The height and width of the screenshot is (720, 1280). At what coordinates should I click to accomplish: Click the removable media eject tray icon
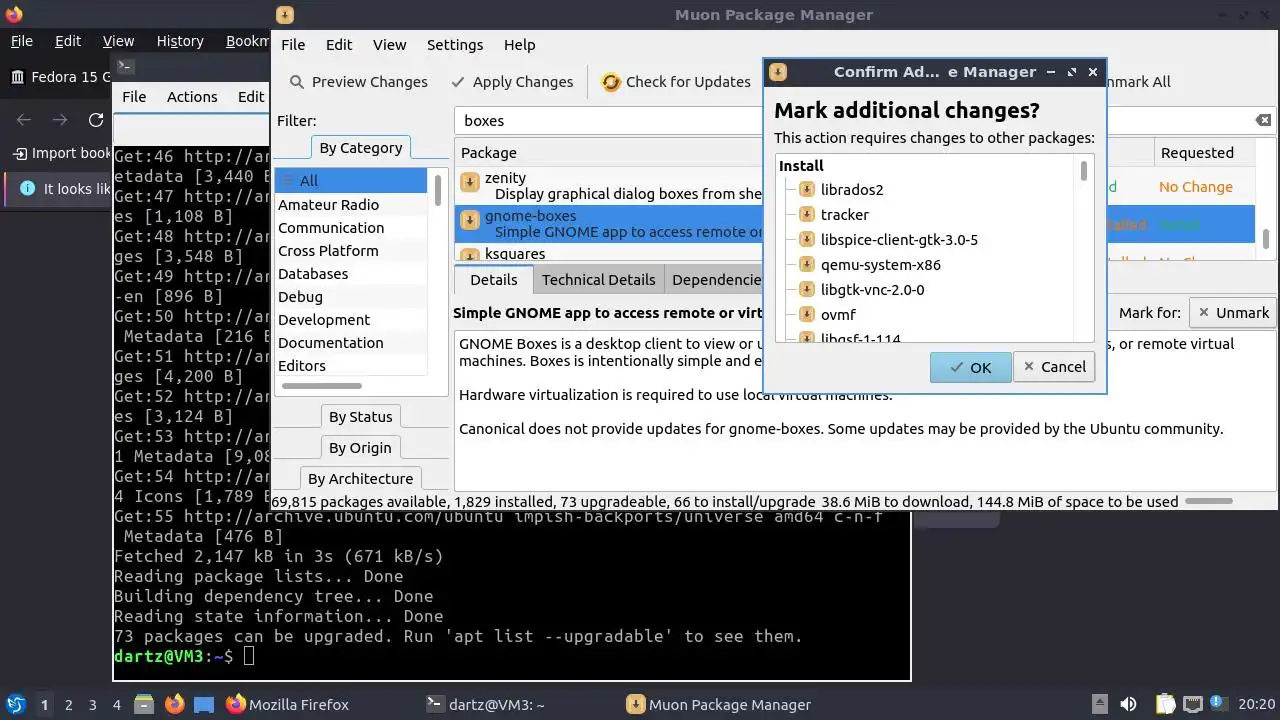click(1099, 704)
